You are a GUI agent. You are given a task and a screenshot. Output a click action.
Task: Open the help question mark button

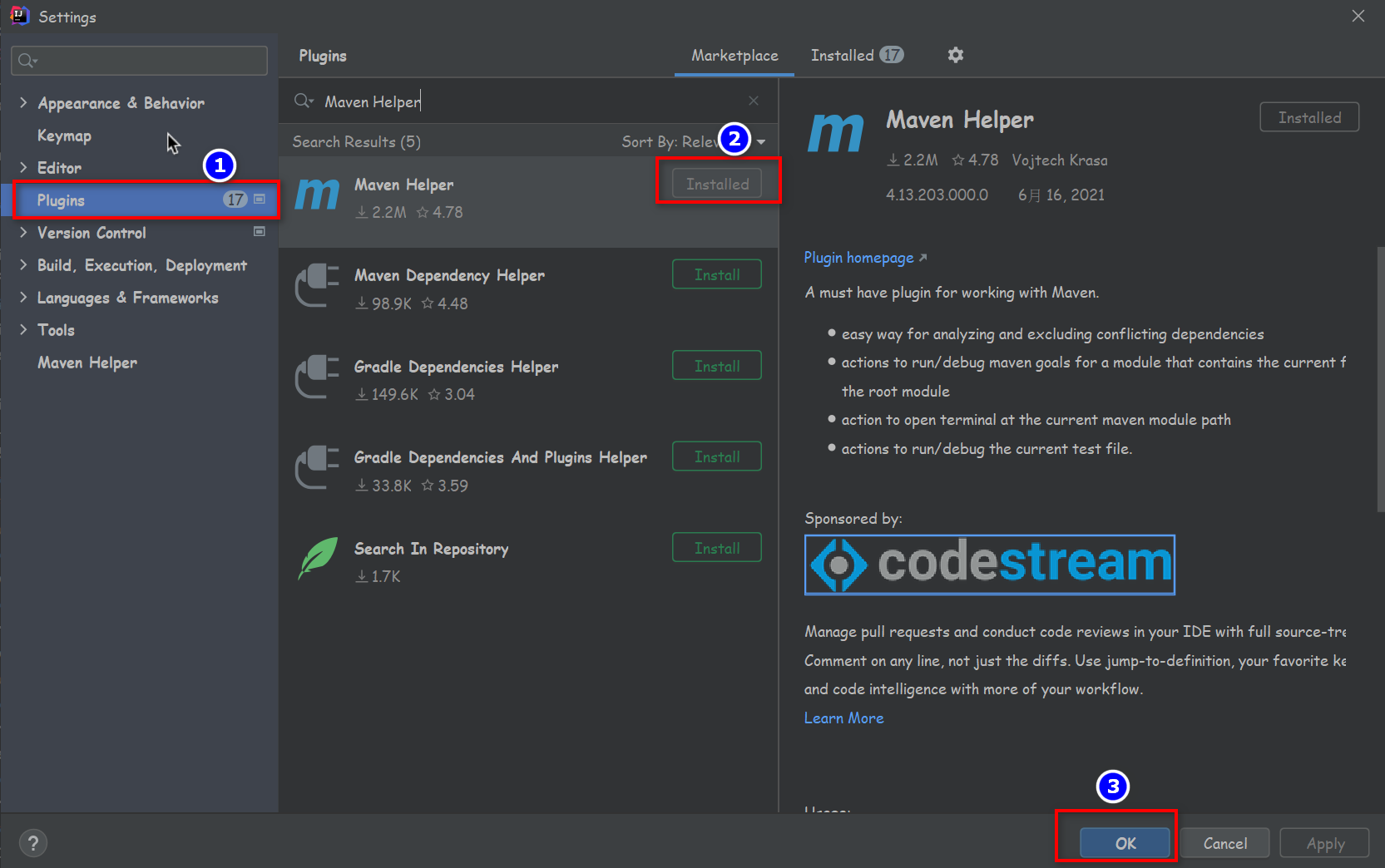coord(33,843)
